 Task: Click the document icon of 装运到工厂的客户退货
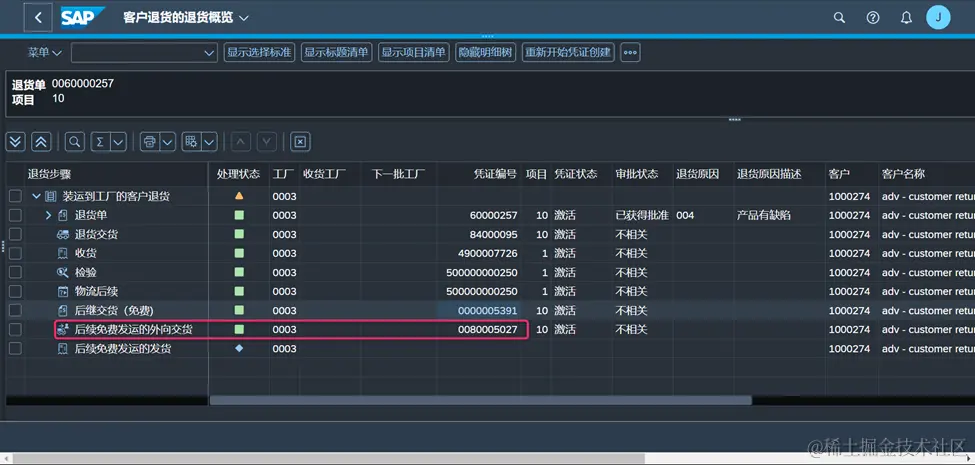coord(51,196)
